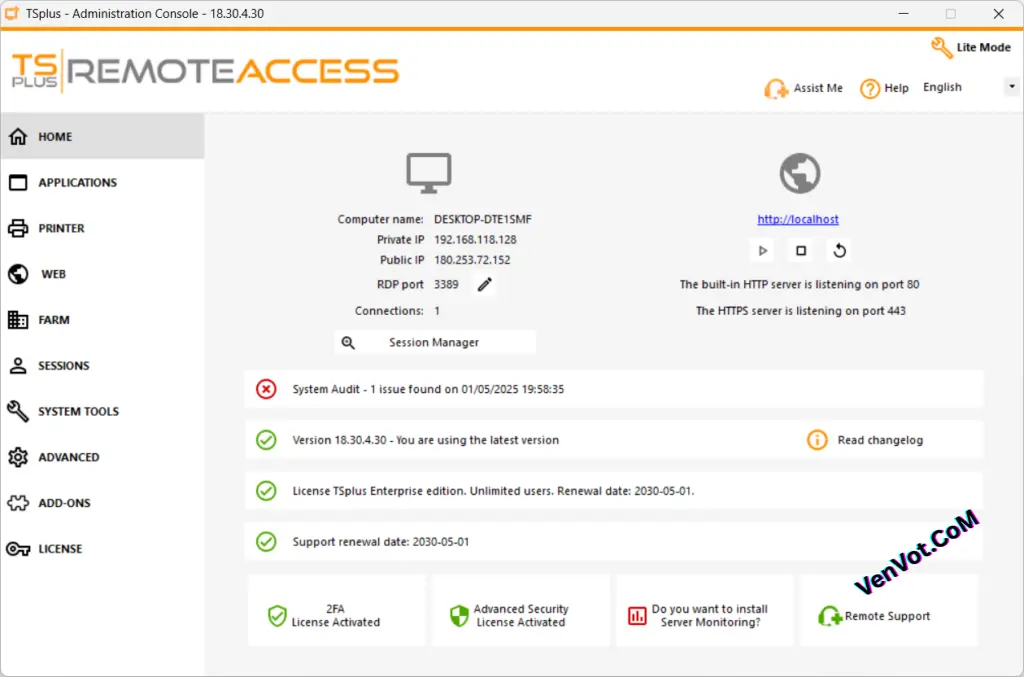Click the Assist Me headset icon
1024x677 pixels.
(x=776, y=89)
